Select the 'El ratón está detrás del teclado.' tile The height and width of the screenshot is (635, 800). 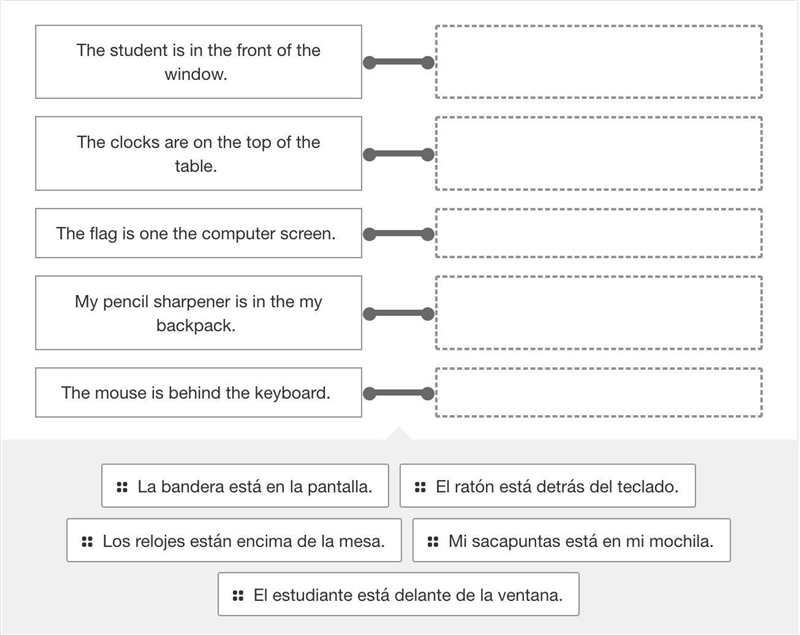coord(547,486)
